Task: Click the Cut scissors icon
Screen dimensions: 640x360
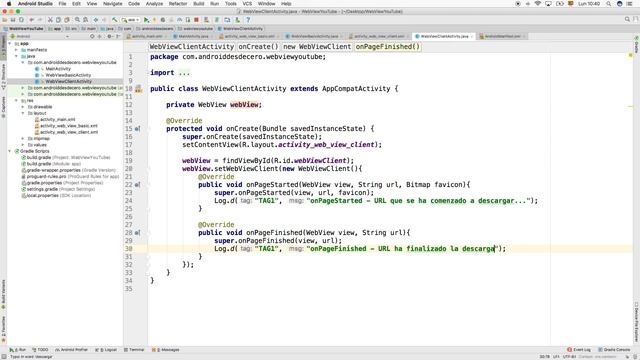Action: coord(50,20)
